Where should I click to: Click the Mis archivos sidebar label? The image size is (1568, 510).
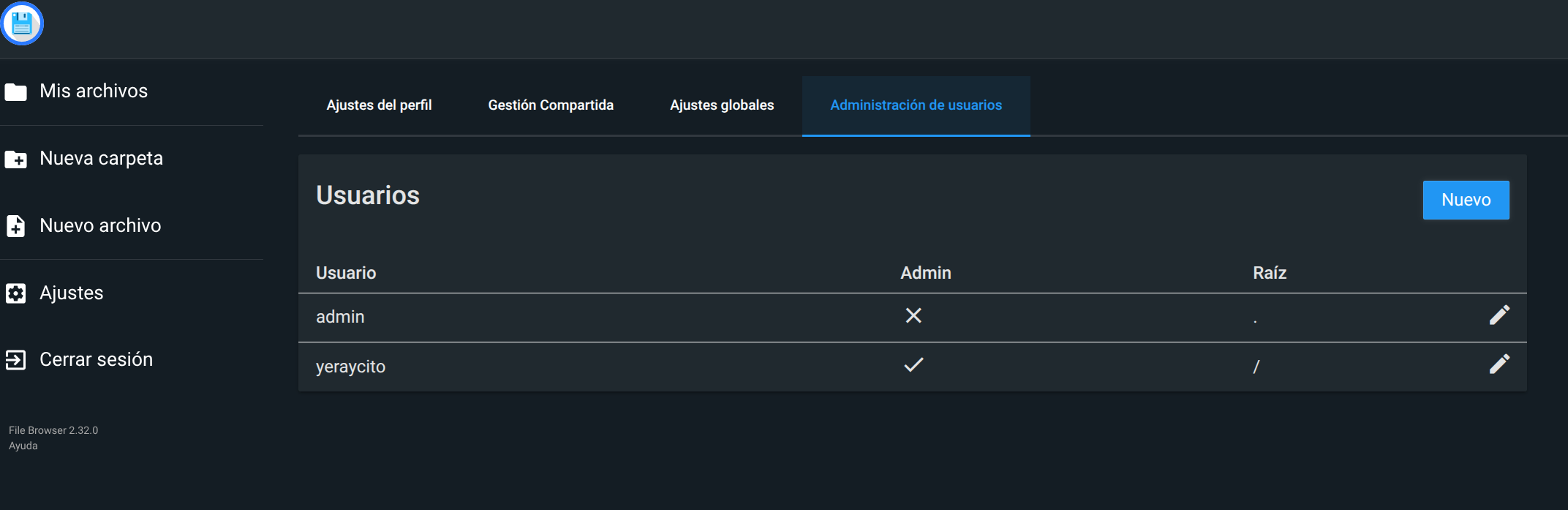[x=94, y=91]
